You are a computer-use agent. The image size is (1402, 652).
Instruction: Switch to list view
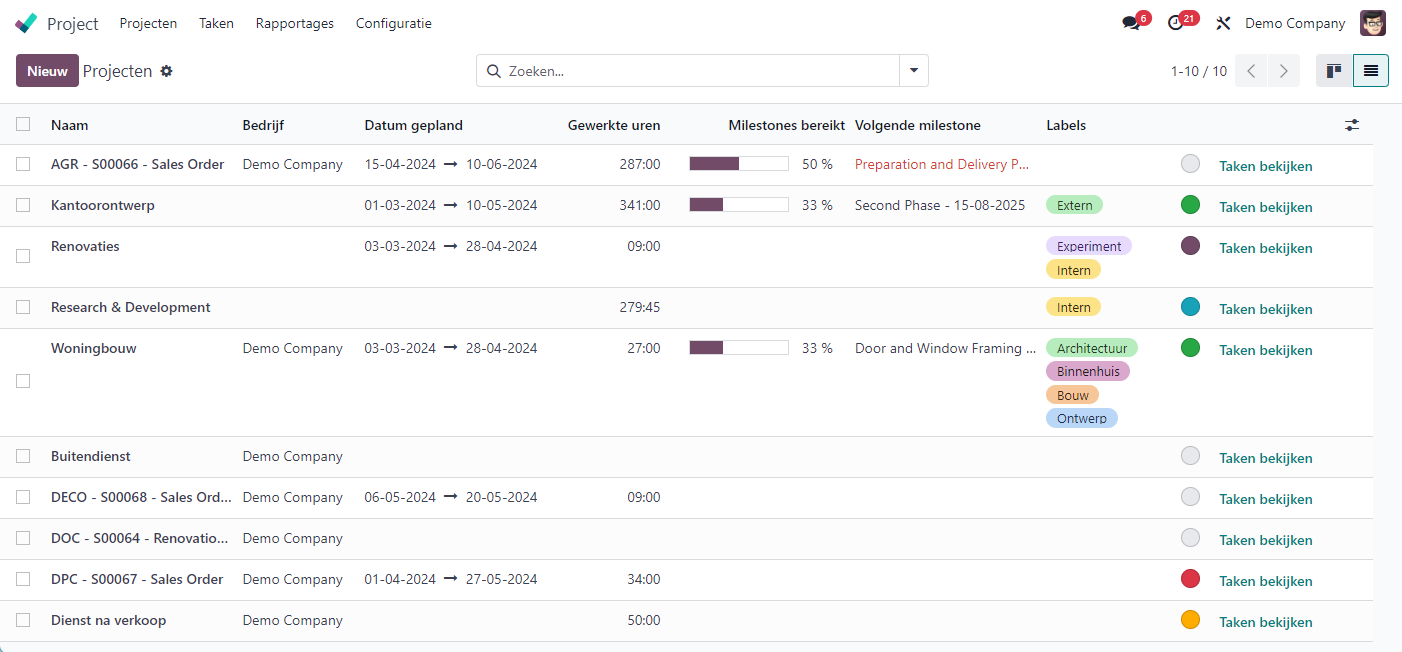[1370, 71]
